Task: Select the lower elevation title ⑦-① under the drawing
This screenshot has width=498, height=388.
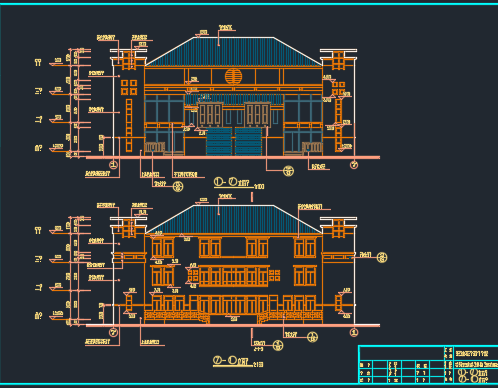Action: 231,361
